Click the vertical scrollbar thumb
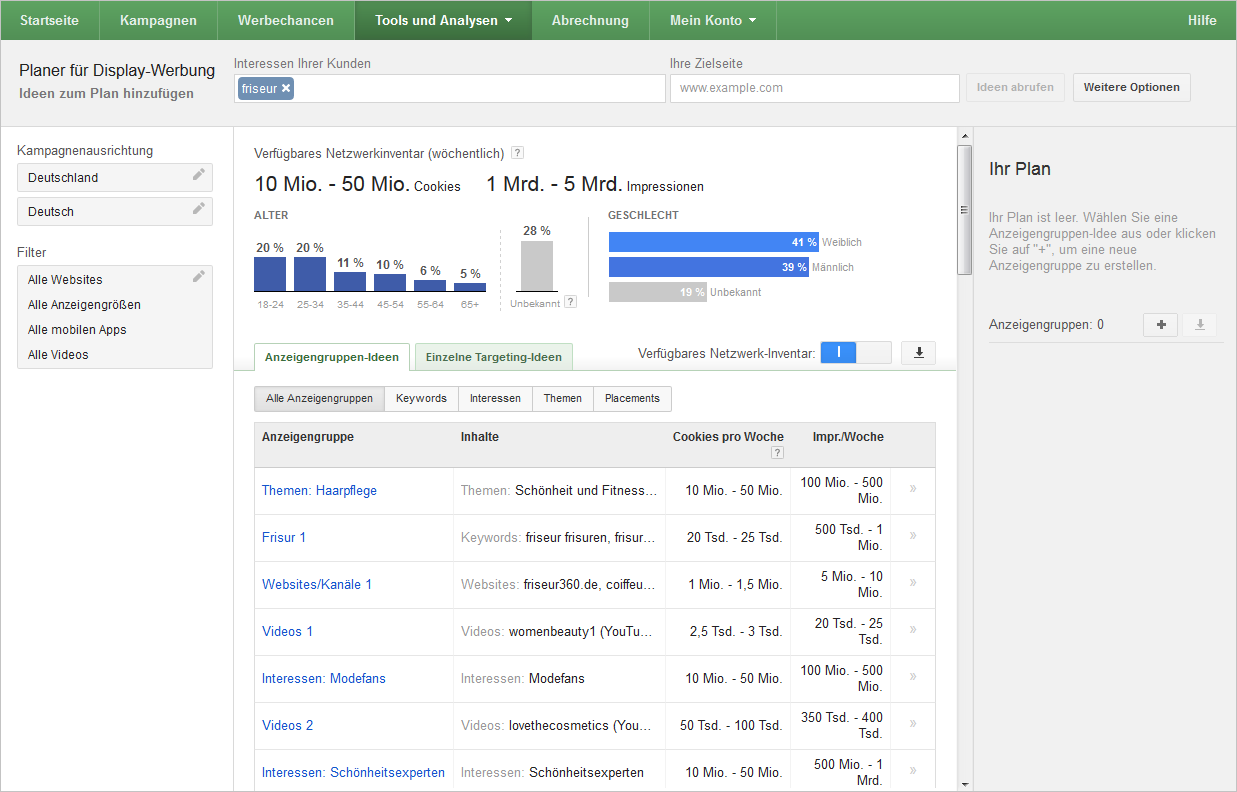The image size is (1237, 792). click(964, 210)
